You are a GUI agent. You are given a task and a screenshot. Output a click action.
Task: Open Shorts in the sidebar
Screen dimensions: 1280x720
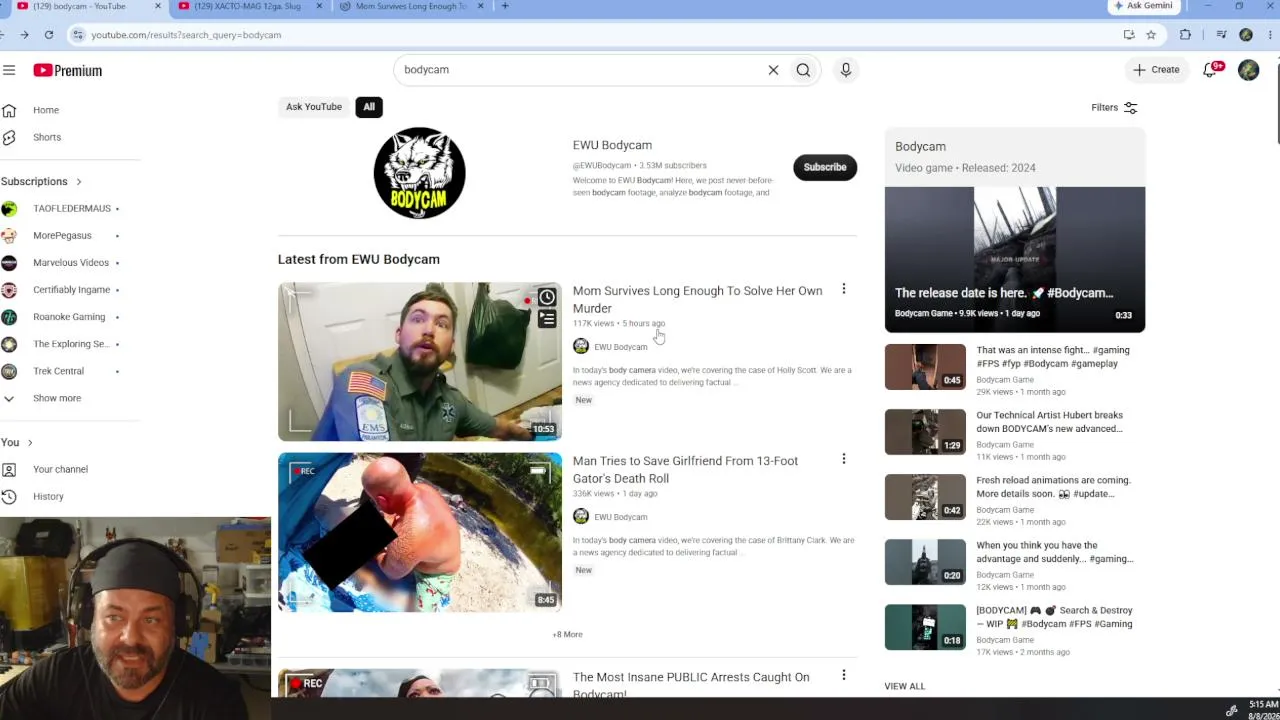click(x=46, y=137)
